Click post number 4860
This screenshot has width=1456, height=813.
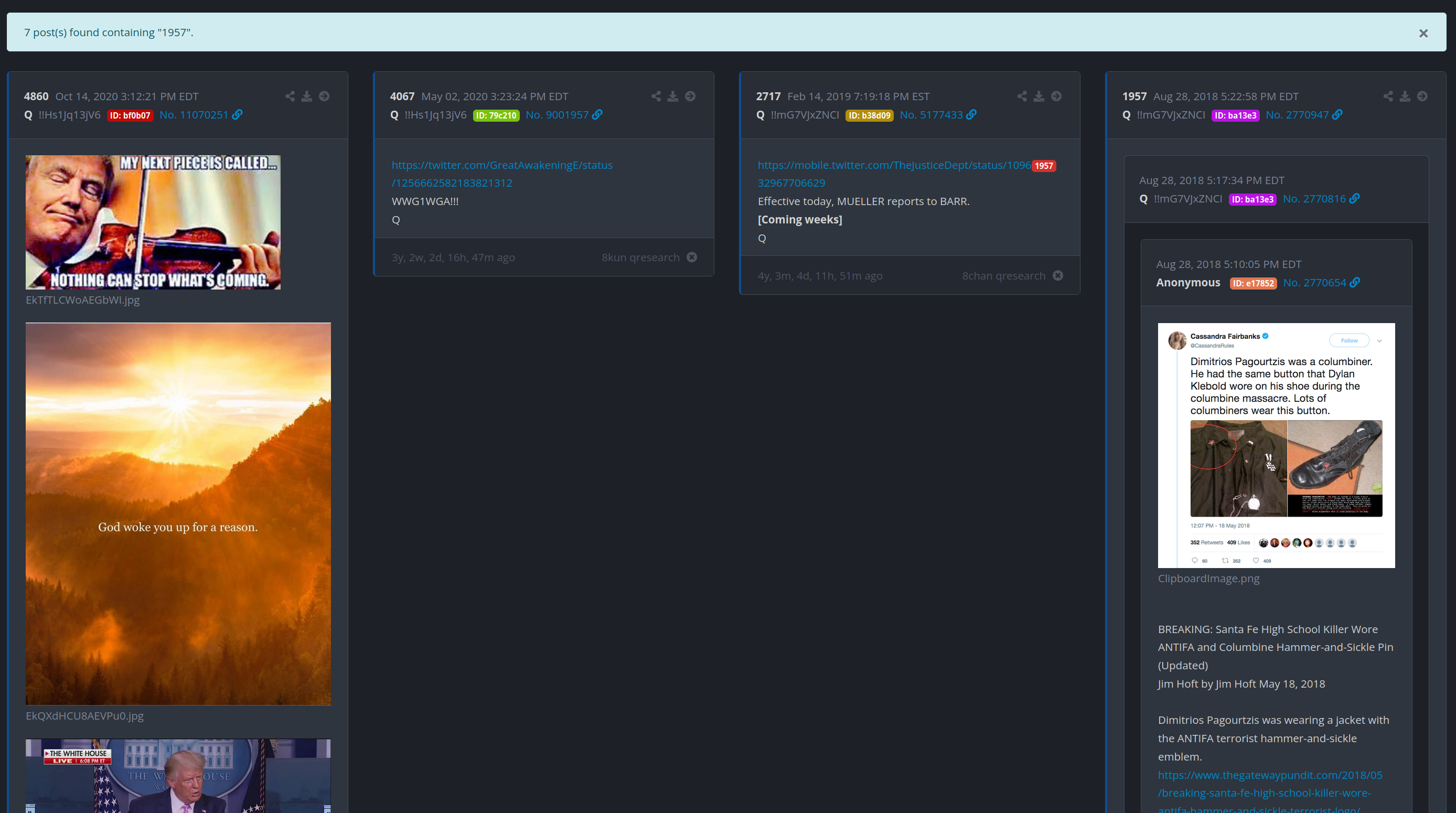tap(36, 97)
